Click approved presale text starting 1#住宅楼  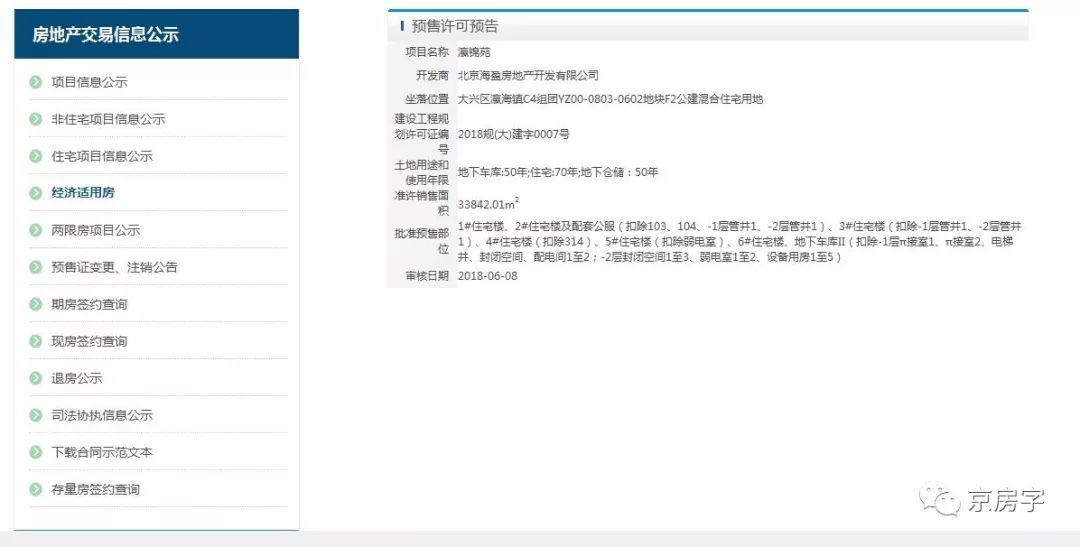[x=740, y=242]
